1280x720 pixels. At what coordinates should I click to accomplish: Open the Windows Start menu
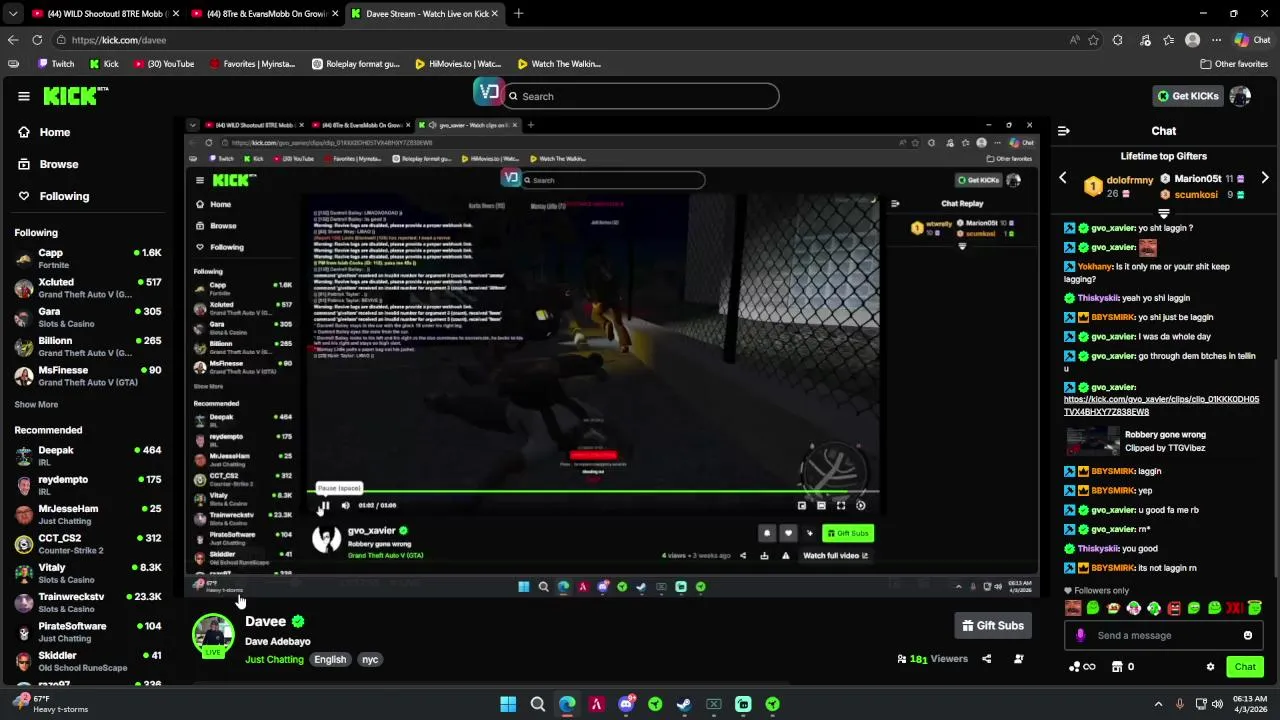pyautogui.click(x=508, y=704)
